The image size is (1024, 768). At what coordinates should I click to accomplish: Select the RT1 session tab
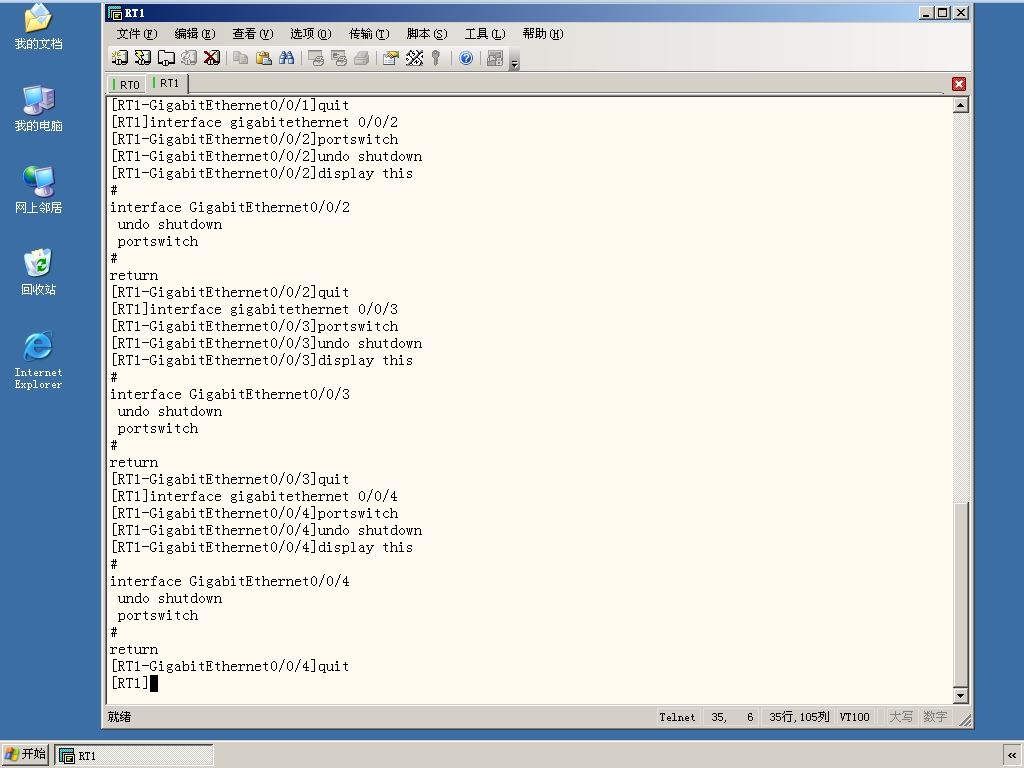[167, 83]
